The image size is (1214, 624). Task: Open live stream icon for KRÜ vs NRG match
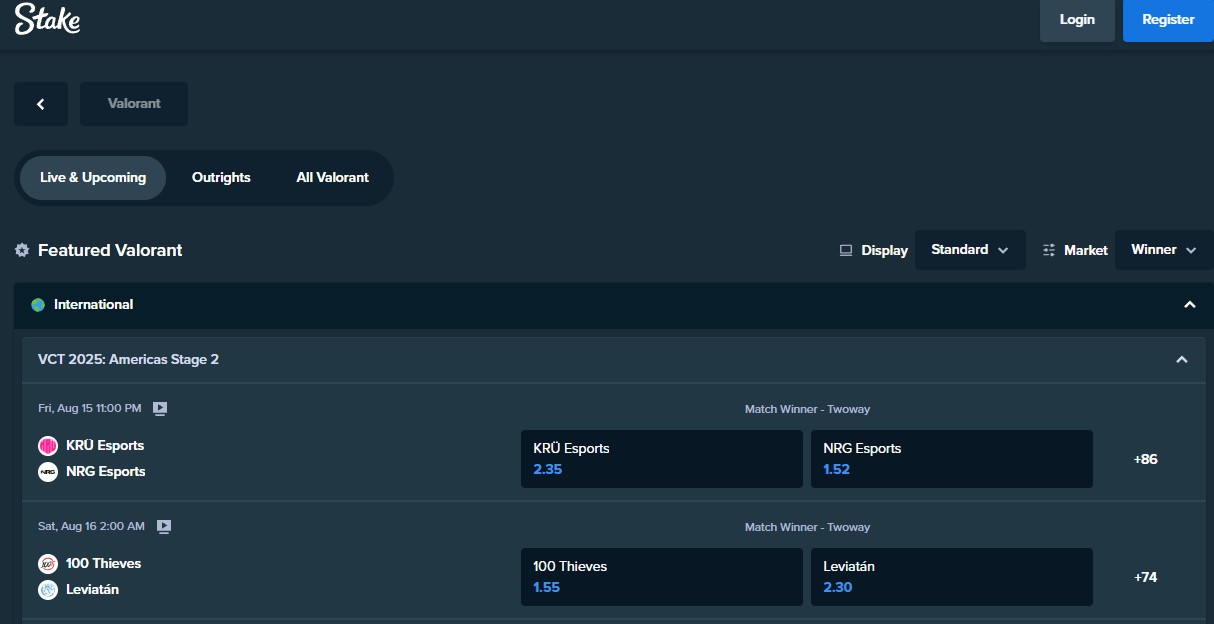coord(160,408)
